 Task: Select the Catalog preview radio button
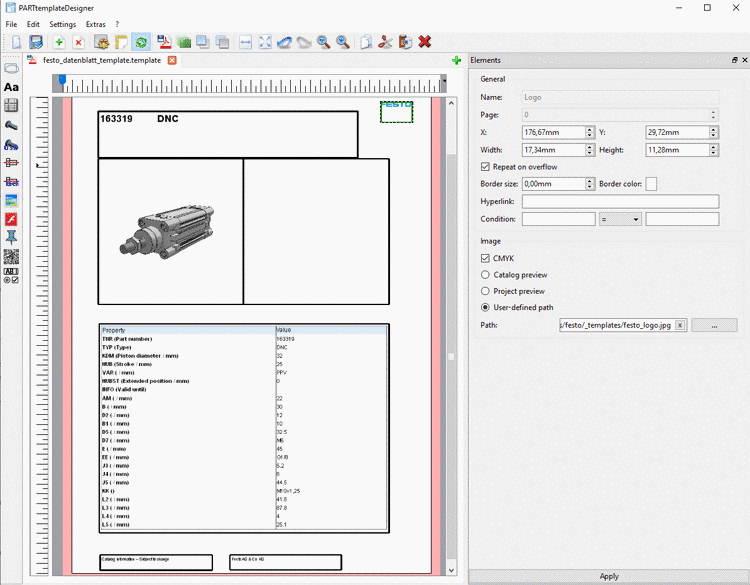(x=486, y=274)
